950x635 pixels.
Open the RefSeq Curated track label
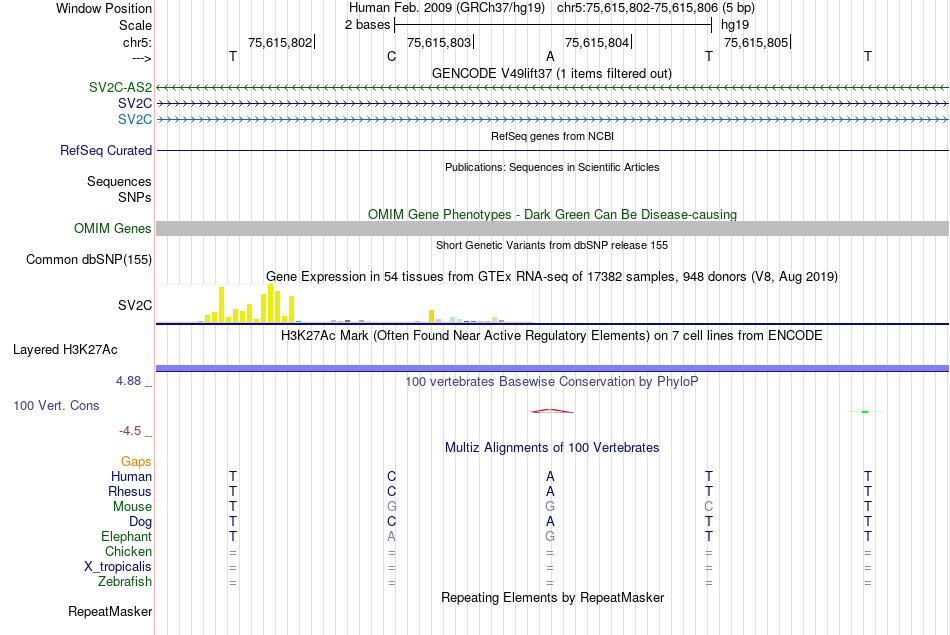point(106,150)
